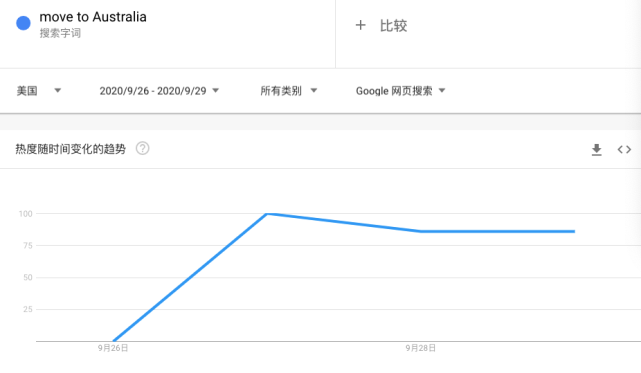641x373 pixels.
Task: Click the 9月28日 axis label
Action: (x=421, y=348)
